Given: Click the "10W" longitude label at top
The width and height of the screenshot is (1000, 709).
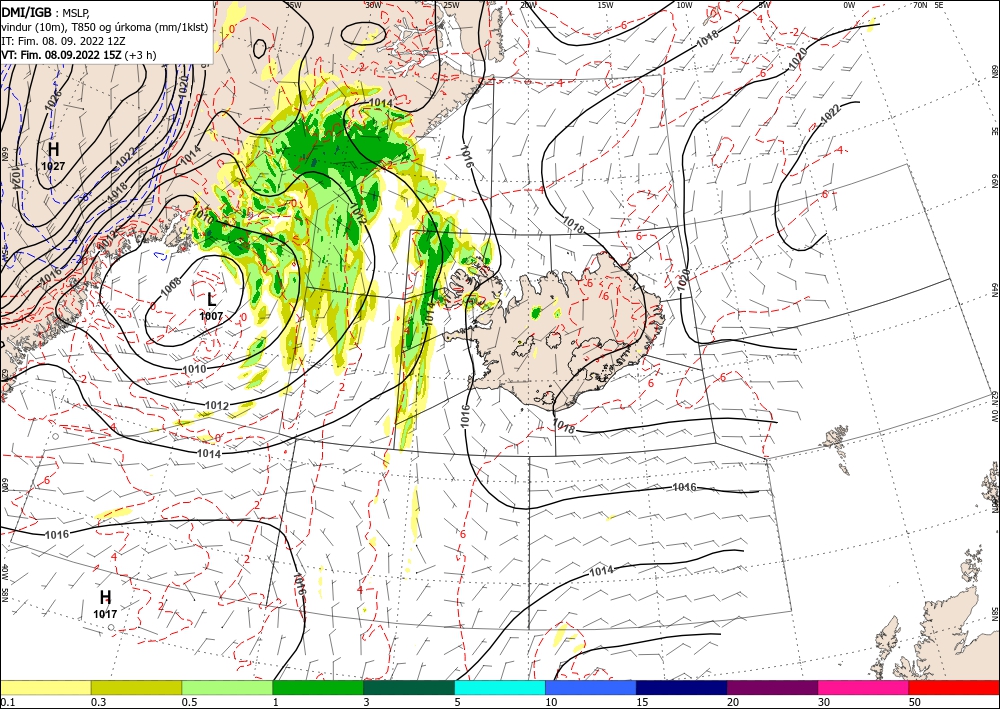Looking at the screenshot, I should pyautogui.click(x=684, y=5).
